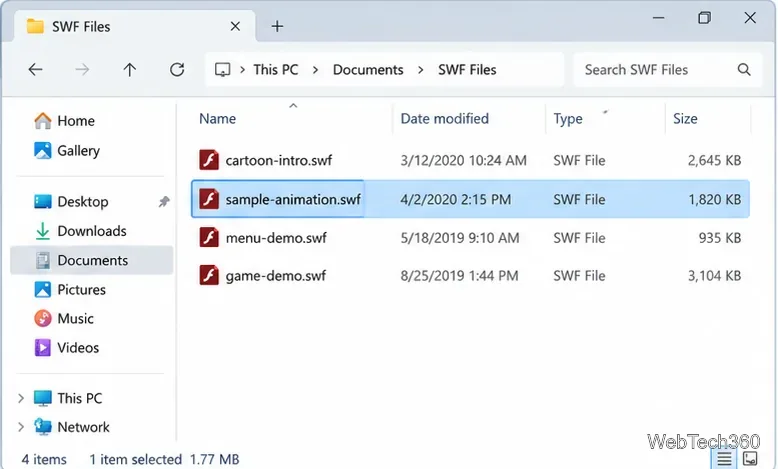Image resolution: width=778 pixels, height=469 pixels.
Task: Click Documents in the breadcrumb
Action: click(368, 69)
